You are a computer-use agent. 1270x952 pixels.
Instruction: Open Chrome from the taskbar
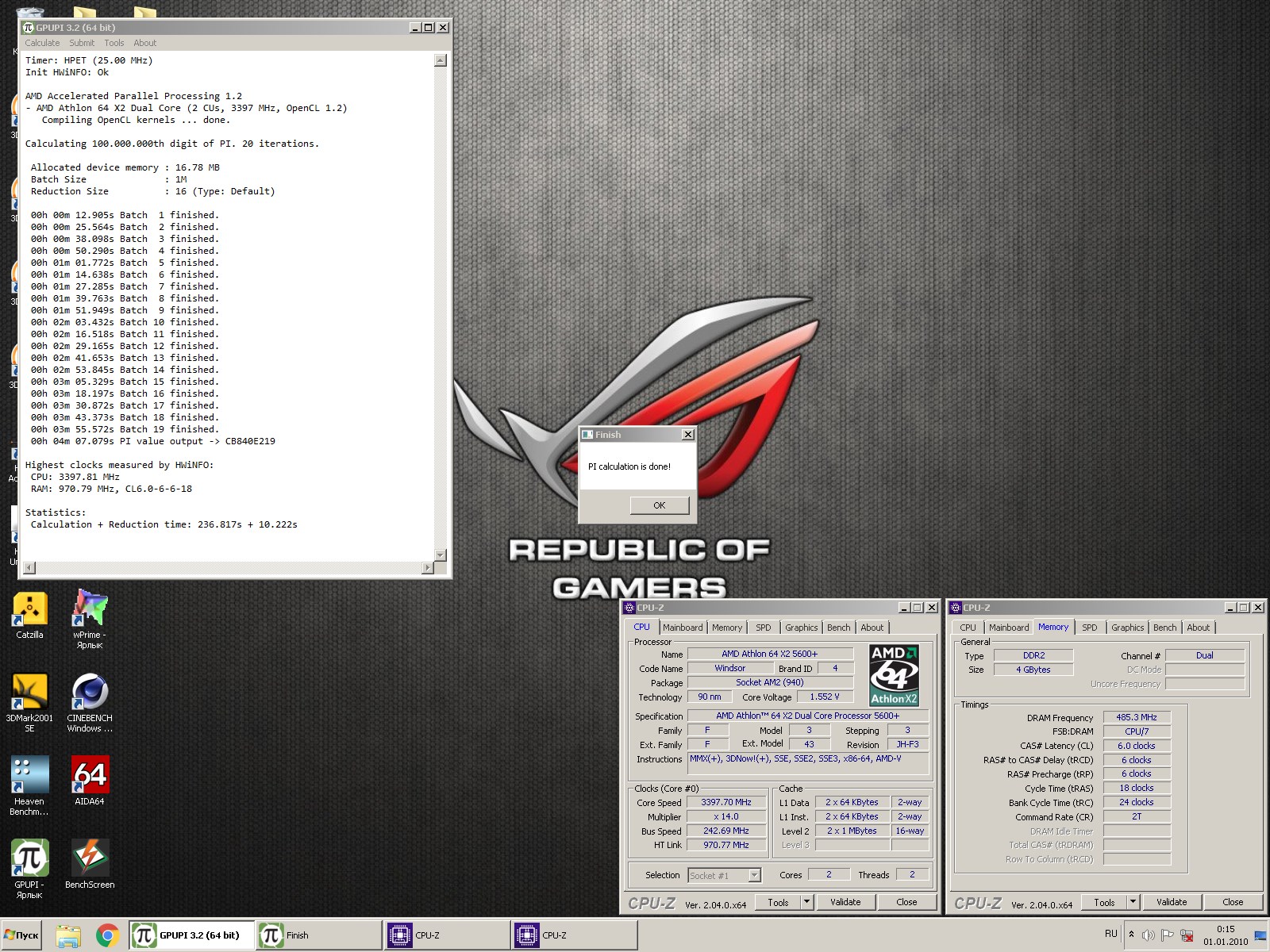pos(107,935)
